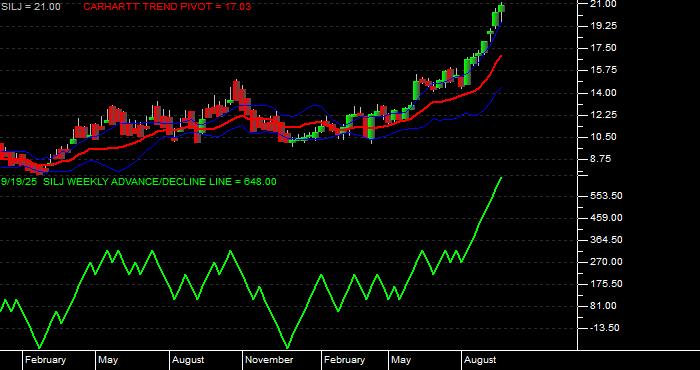Select the 8.75 price axis value
The width and height of the screenshot is (700, 370).
pos(600,158)
